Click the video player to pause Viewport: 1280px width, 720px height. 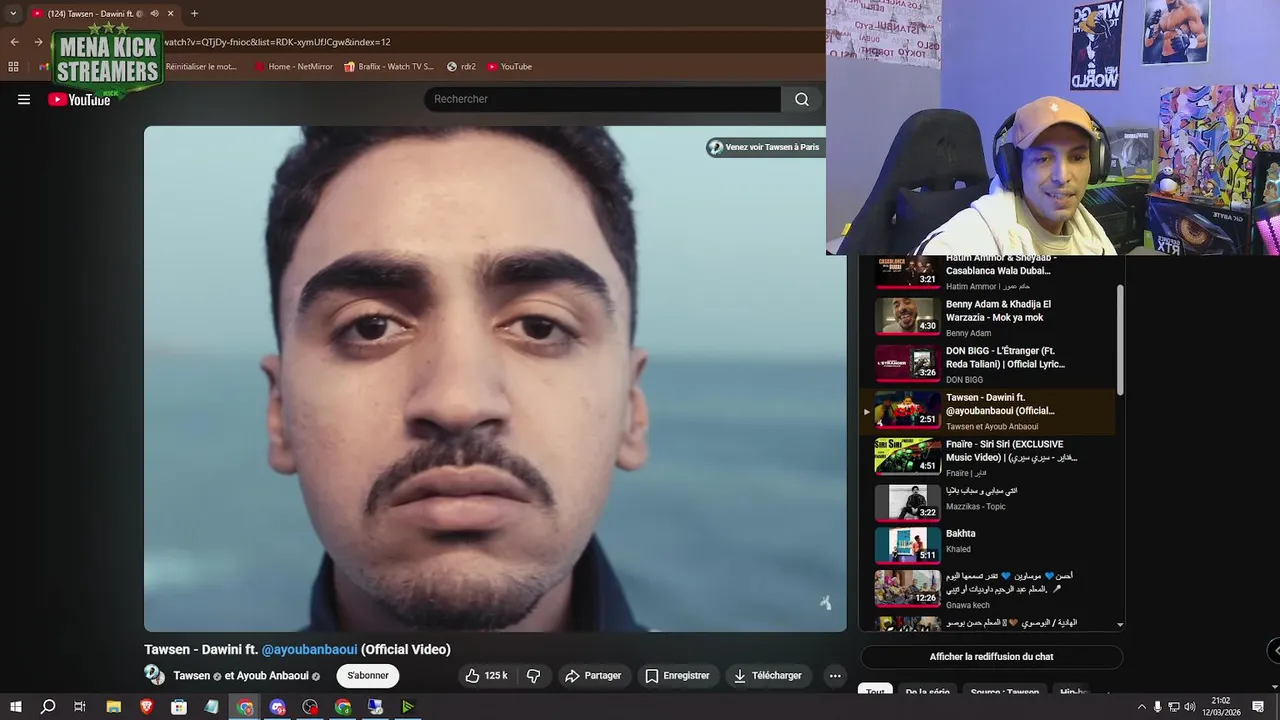pyautogui.click(x=495, y=378)
